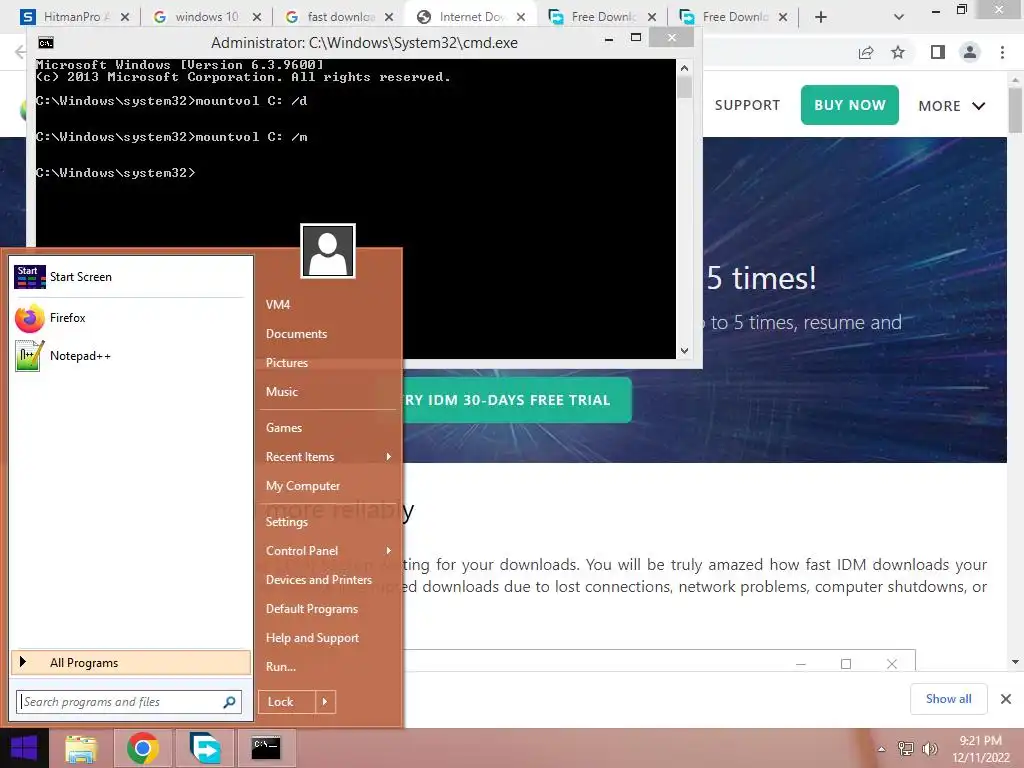
Task: Open Chrome tab search chevron
Action: [x=899, y=17]
